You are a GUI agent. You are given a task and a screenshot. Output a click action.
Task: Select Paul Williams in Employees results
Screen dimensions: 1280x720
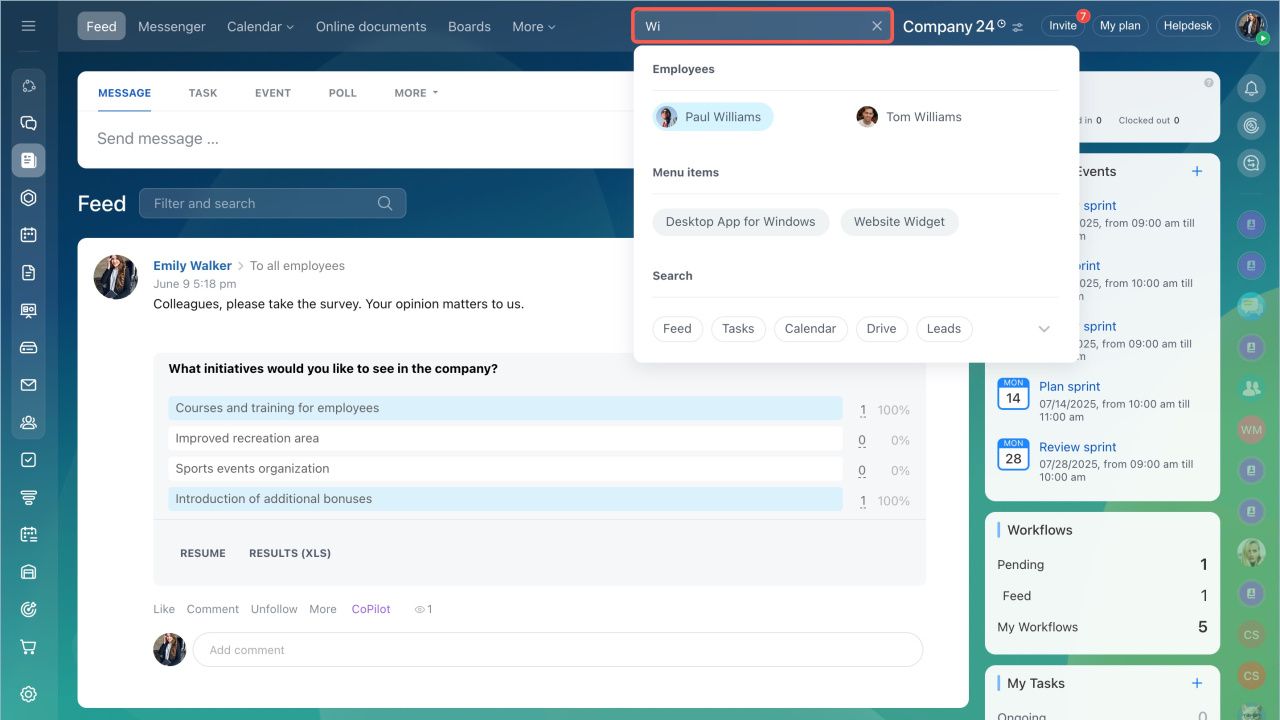click(713, 117)
